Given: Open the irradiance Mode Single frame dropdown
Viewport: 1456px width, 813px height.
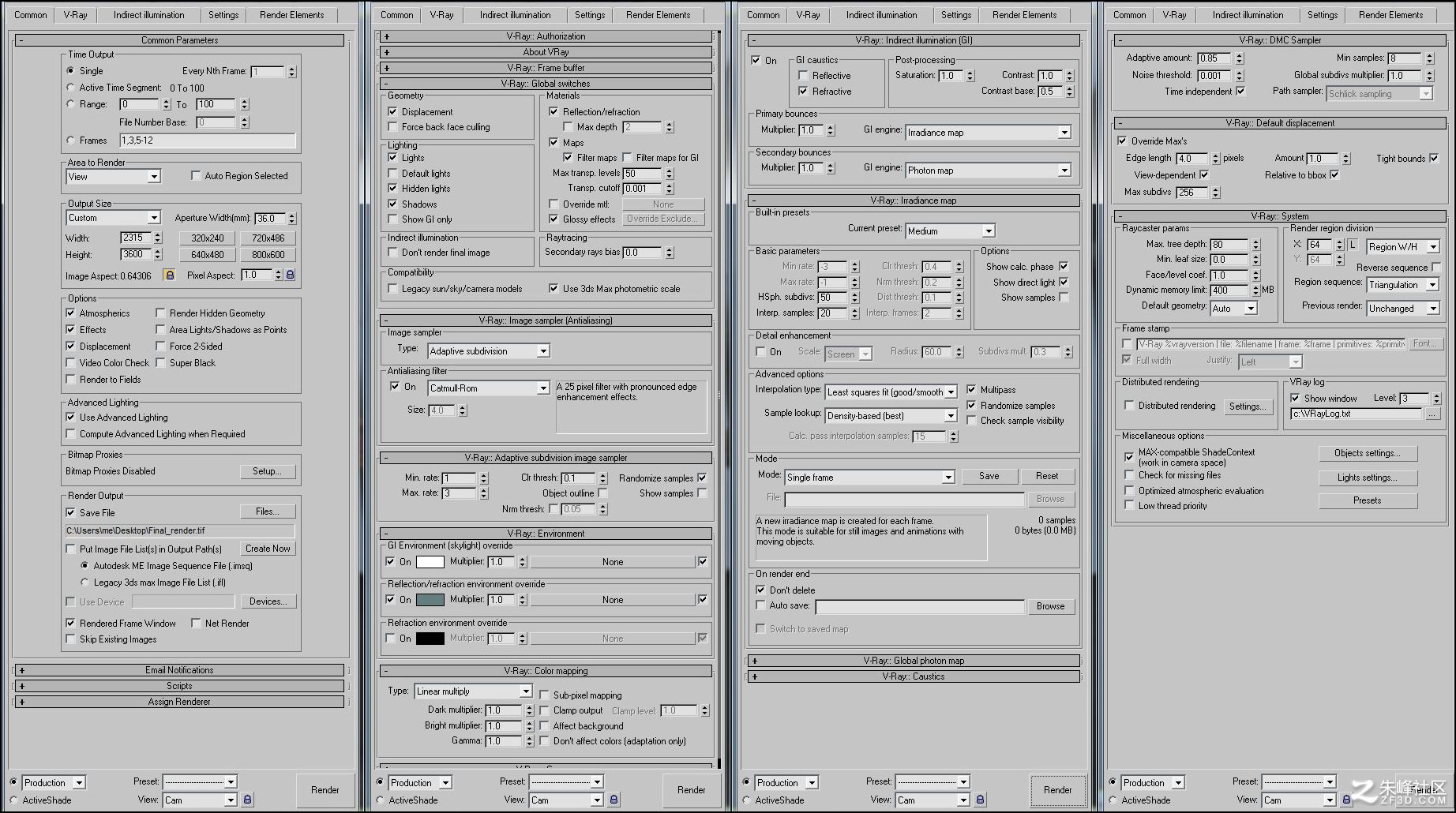Looking at the screenshot, I should [870, 478].
